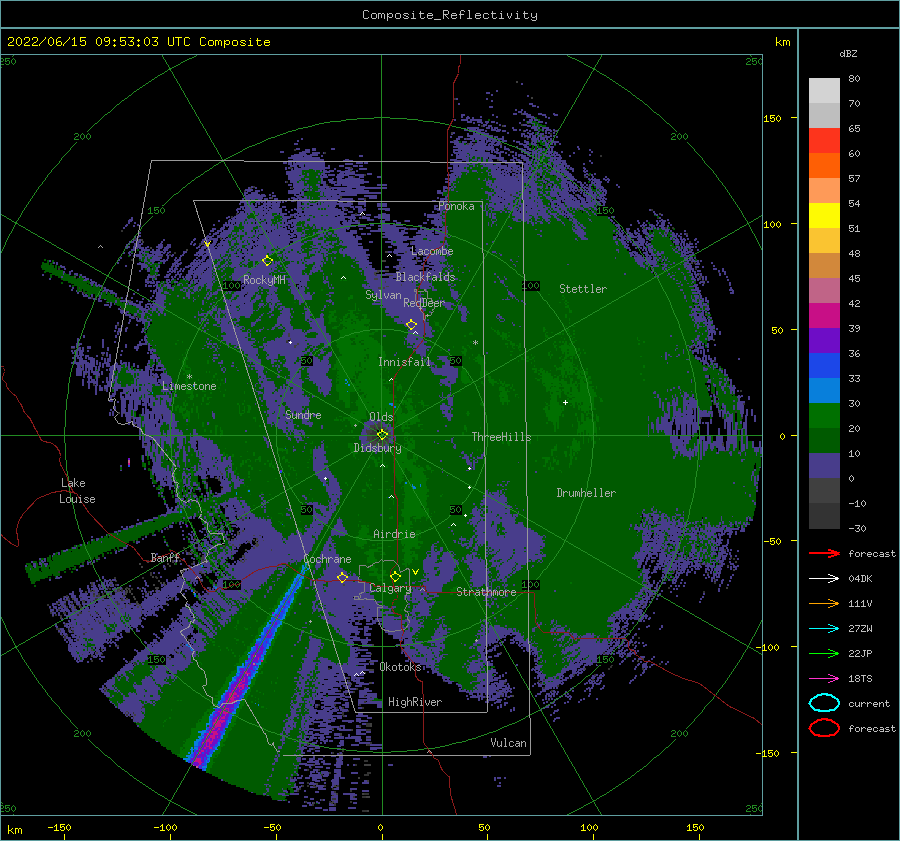The image size is (900, 841).
Task: Click the Limestone label
Action: click(189, 386)
